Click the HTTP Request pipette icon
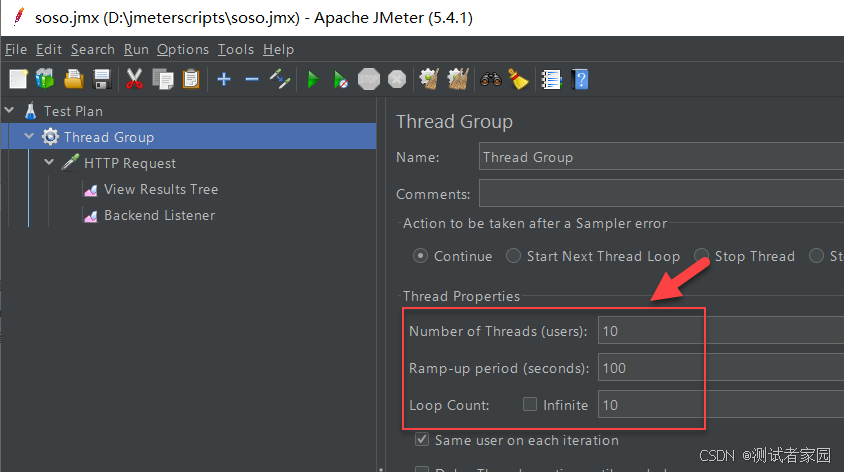The height and width of the screenshot is (472, 844). (70, 163)
